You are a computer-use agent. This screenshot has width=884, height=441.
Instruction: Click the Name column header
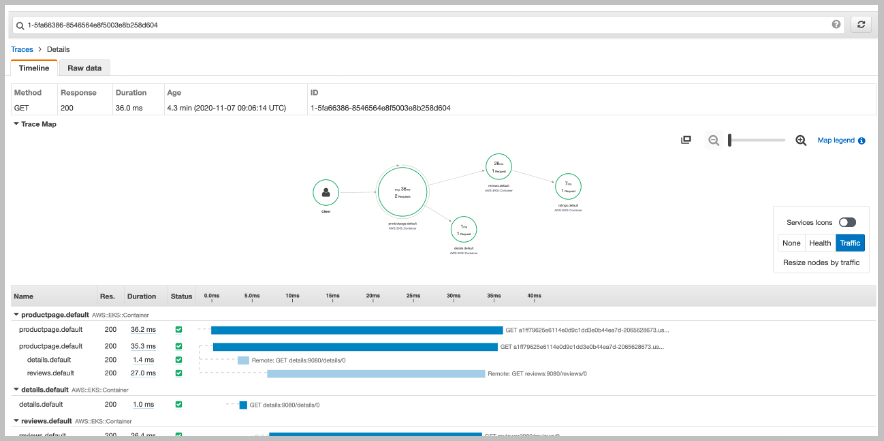click(24, 296)
